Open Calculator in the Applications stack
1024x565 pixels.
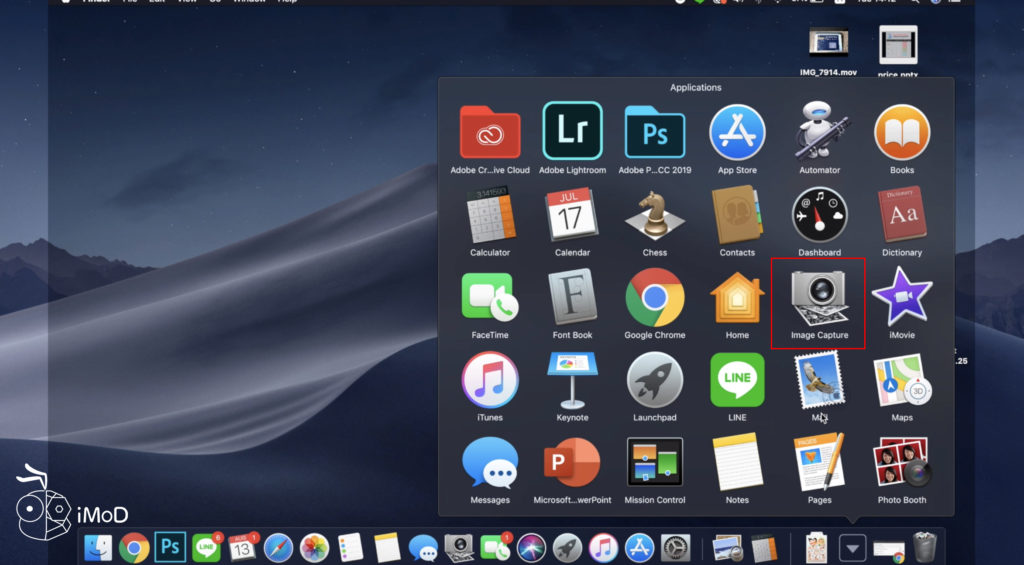tap(490, 215)
